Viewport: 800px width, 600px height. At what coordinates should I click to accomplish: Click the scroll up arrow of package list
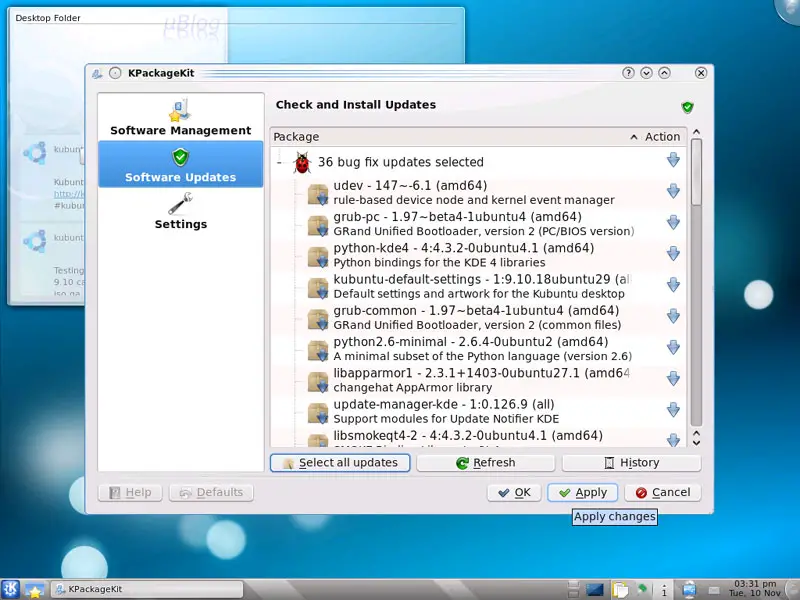coord(696,132)
